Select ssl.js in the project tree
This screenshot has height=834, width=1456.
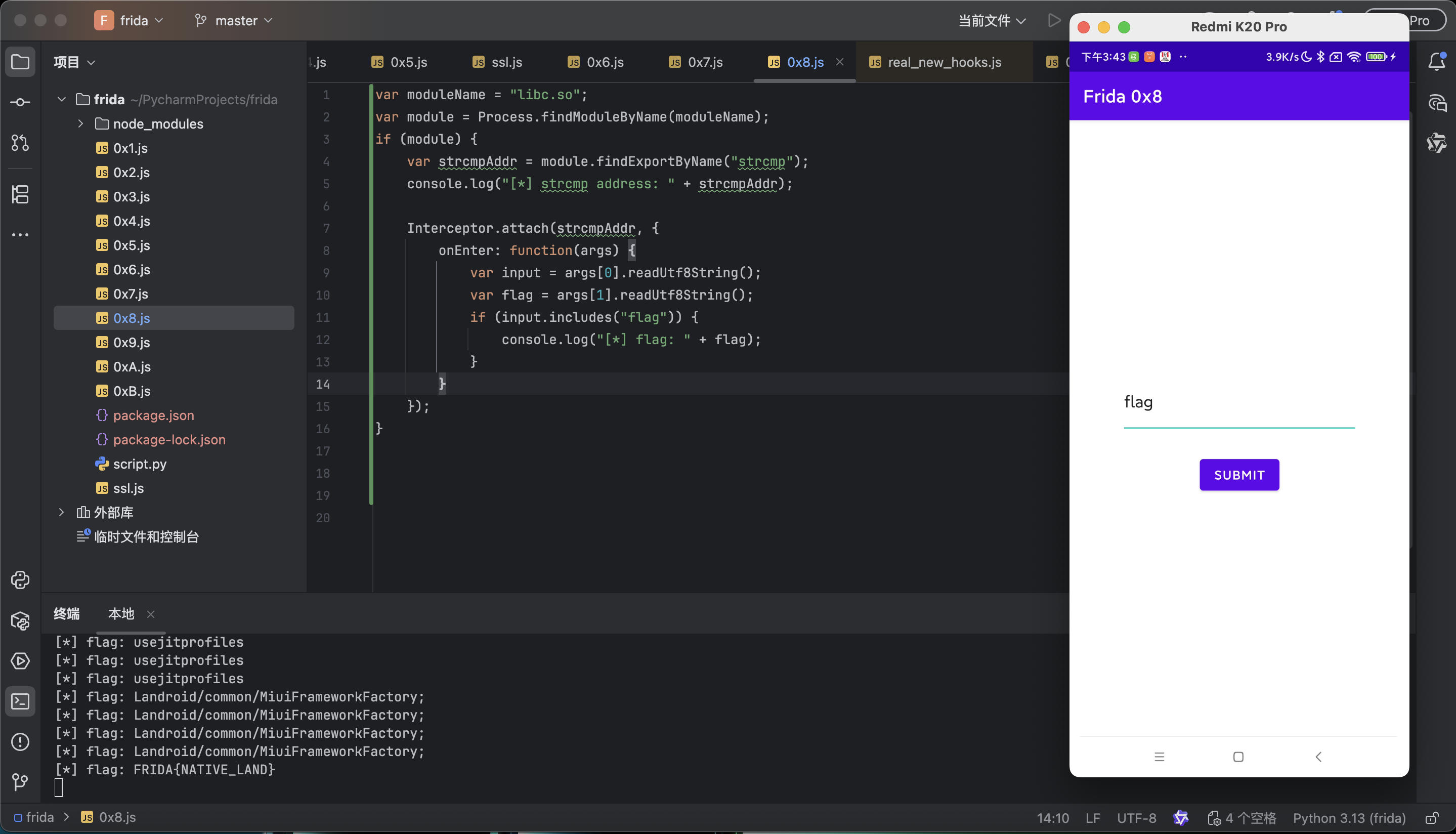tap(129, 488)
